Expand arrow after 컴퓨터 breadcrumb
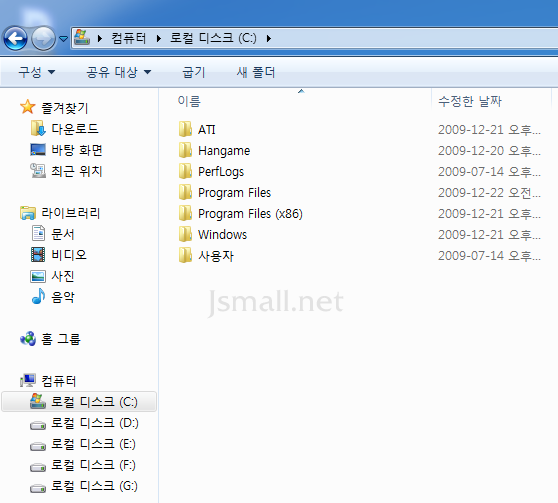558x503 pixels. pos(159,38)
